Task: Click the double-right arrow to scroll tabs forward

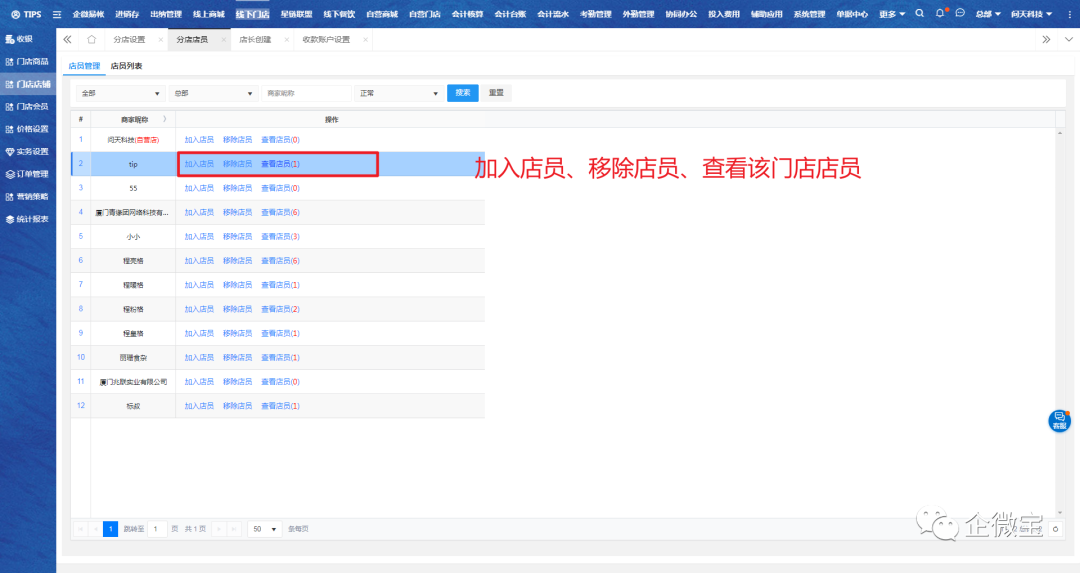Action: pos(1046,40)
